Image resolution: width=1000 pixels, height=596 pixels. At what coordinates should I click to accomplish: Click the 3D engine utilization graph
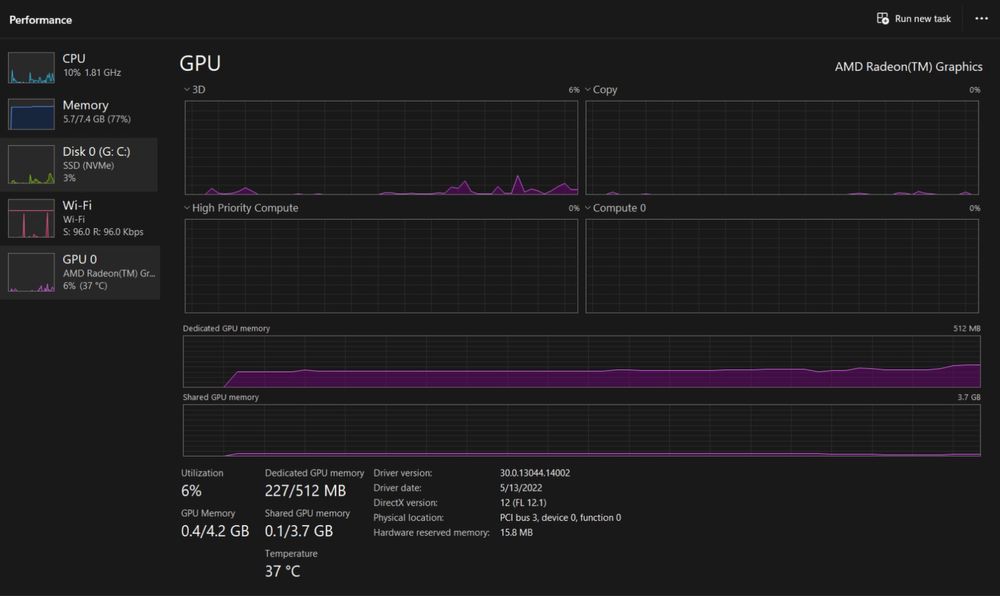[x=381, y=147]
